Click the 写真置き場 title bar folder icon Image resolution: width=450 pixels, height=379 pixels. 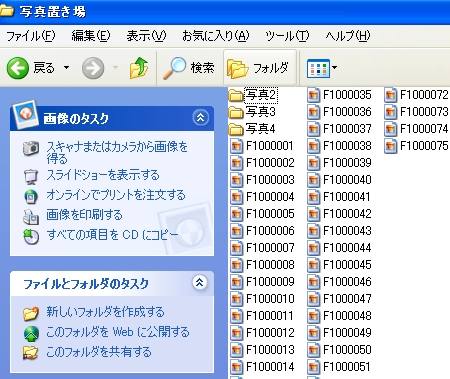tap(7, 11)
